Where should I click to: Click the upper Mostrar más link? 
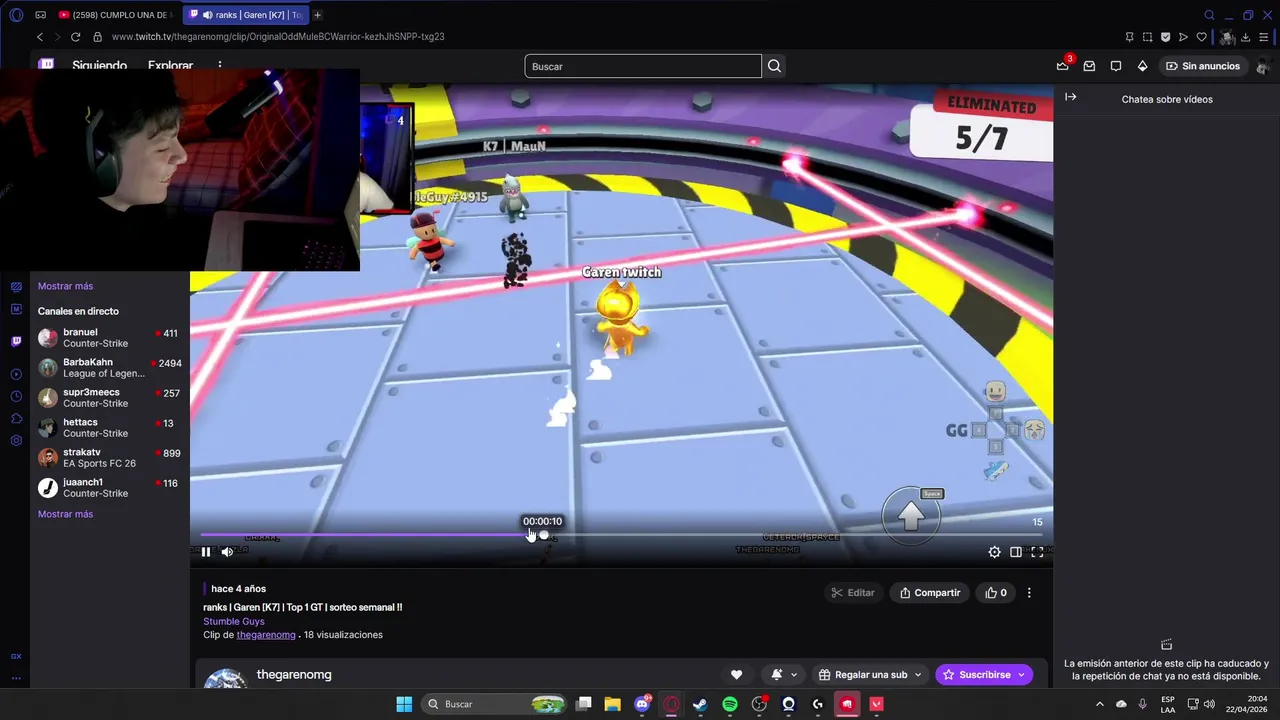pos(65,286)
